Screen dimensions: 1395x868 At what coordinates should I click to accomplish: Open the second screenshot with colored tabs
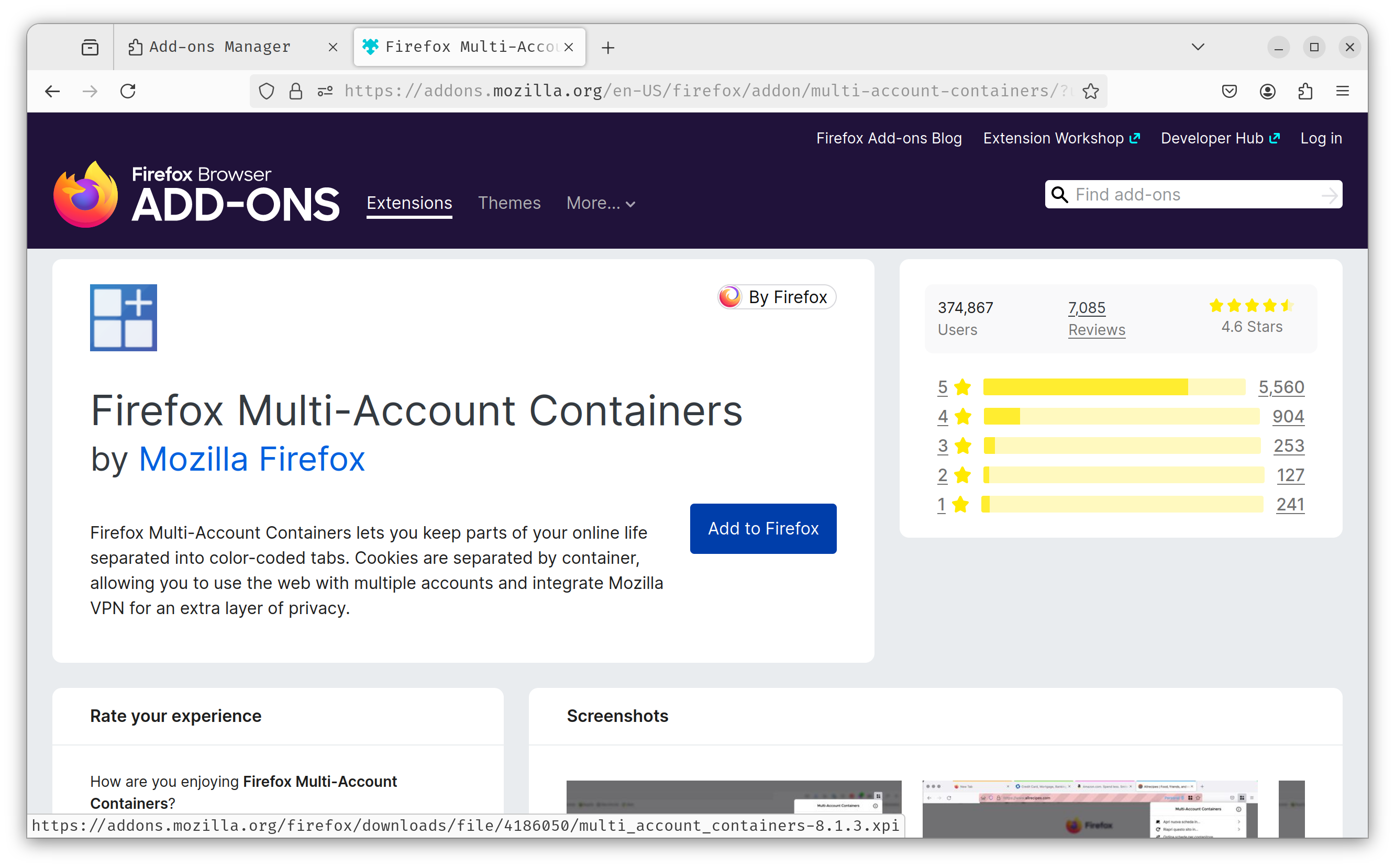point(1090,808)
